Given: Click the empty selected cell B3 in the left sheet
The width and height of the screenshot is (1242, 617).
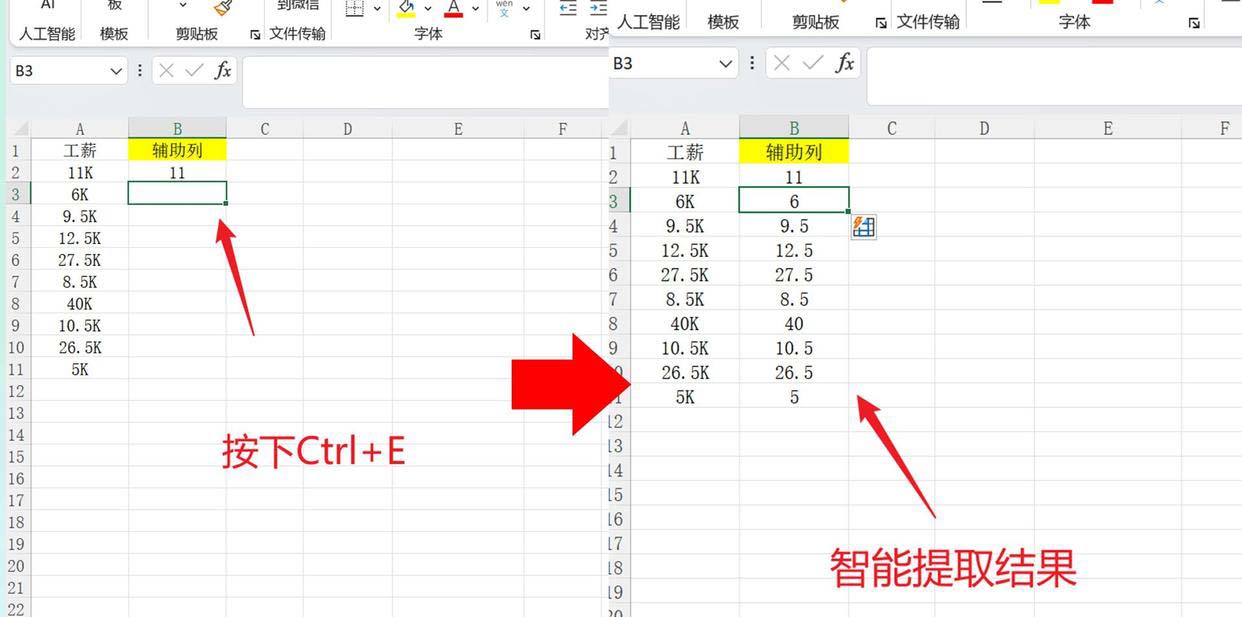Looking at the screenshot, I should [177, 194].
